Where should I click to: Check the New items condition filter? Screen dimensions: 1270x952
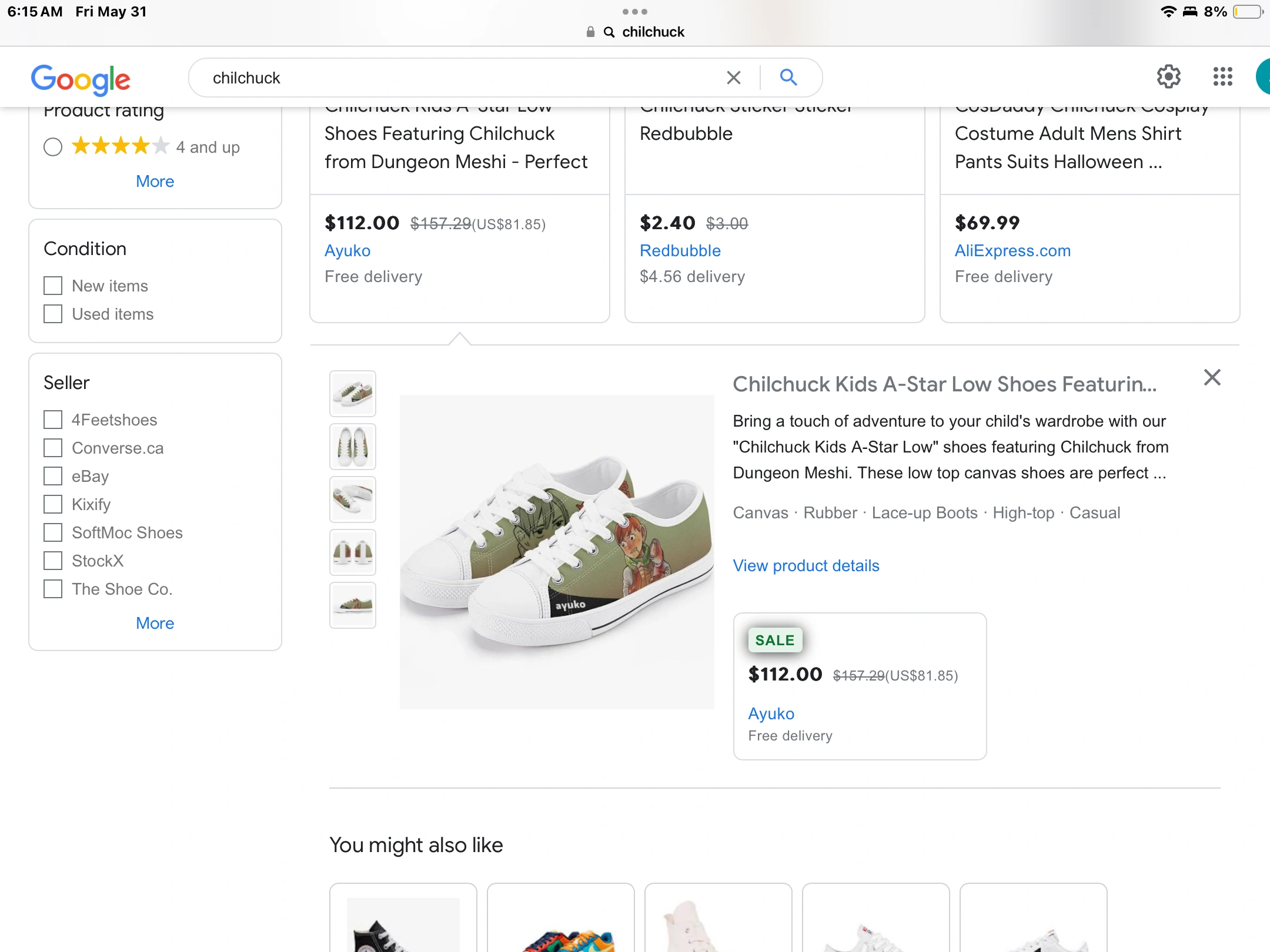coord(53,286)
